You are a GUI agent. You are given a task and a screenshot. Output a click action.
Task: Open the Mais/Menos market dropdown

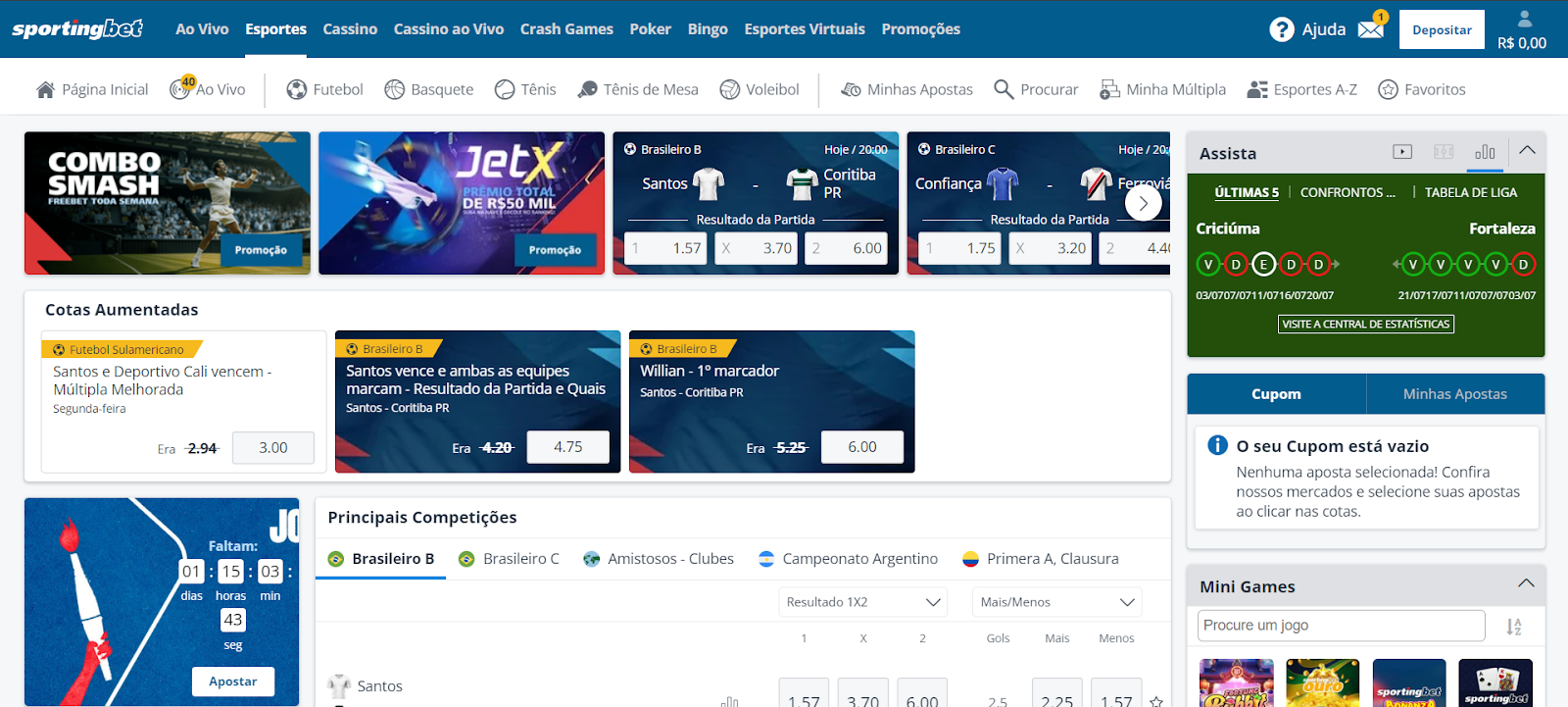[1057, 602]
